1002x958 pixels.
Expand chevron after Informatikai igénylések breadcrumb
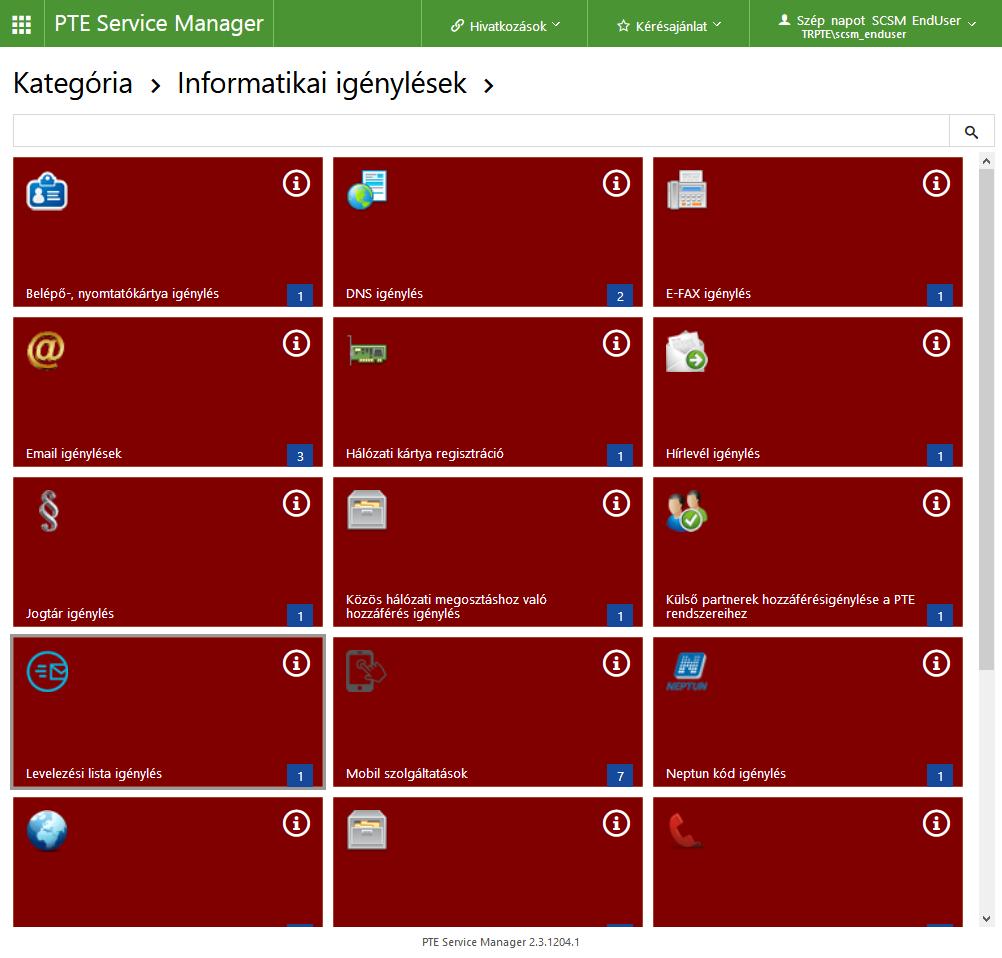(489, 86)
